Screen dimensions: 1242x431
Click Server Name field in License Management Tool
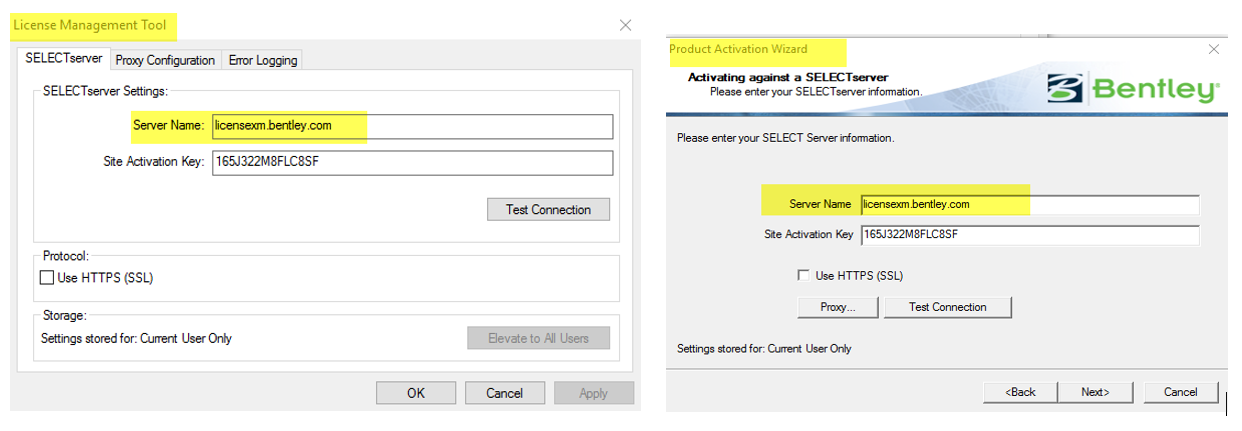[412, 126]
